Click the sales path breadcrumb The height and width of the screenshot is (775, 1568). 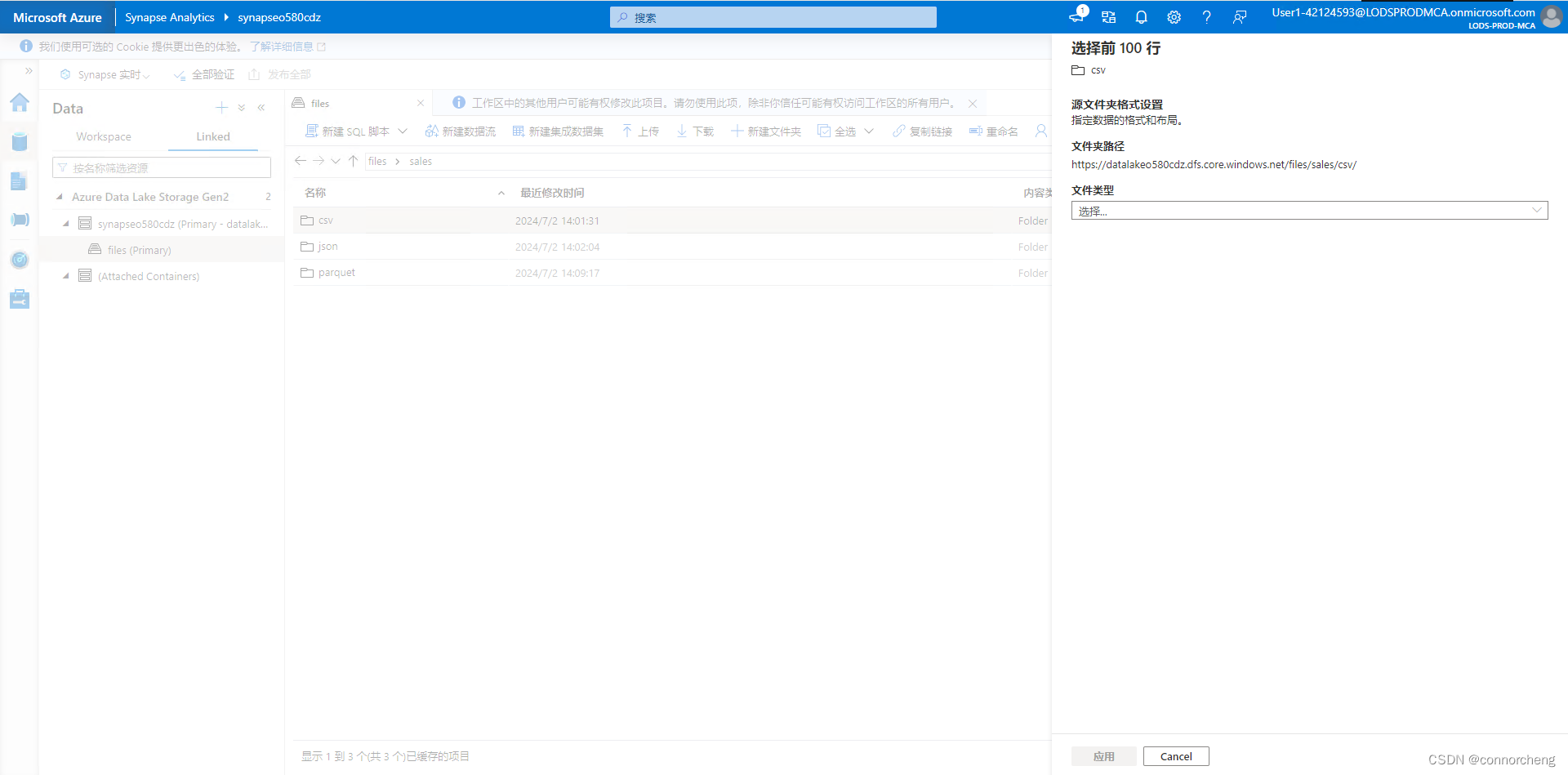(x=421, y=161)
